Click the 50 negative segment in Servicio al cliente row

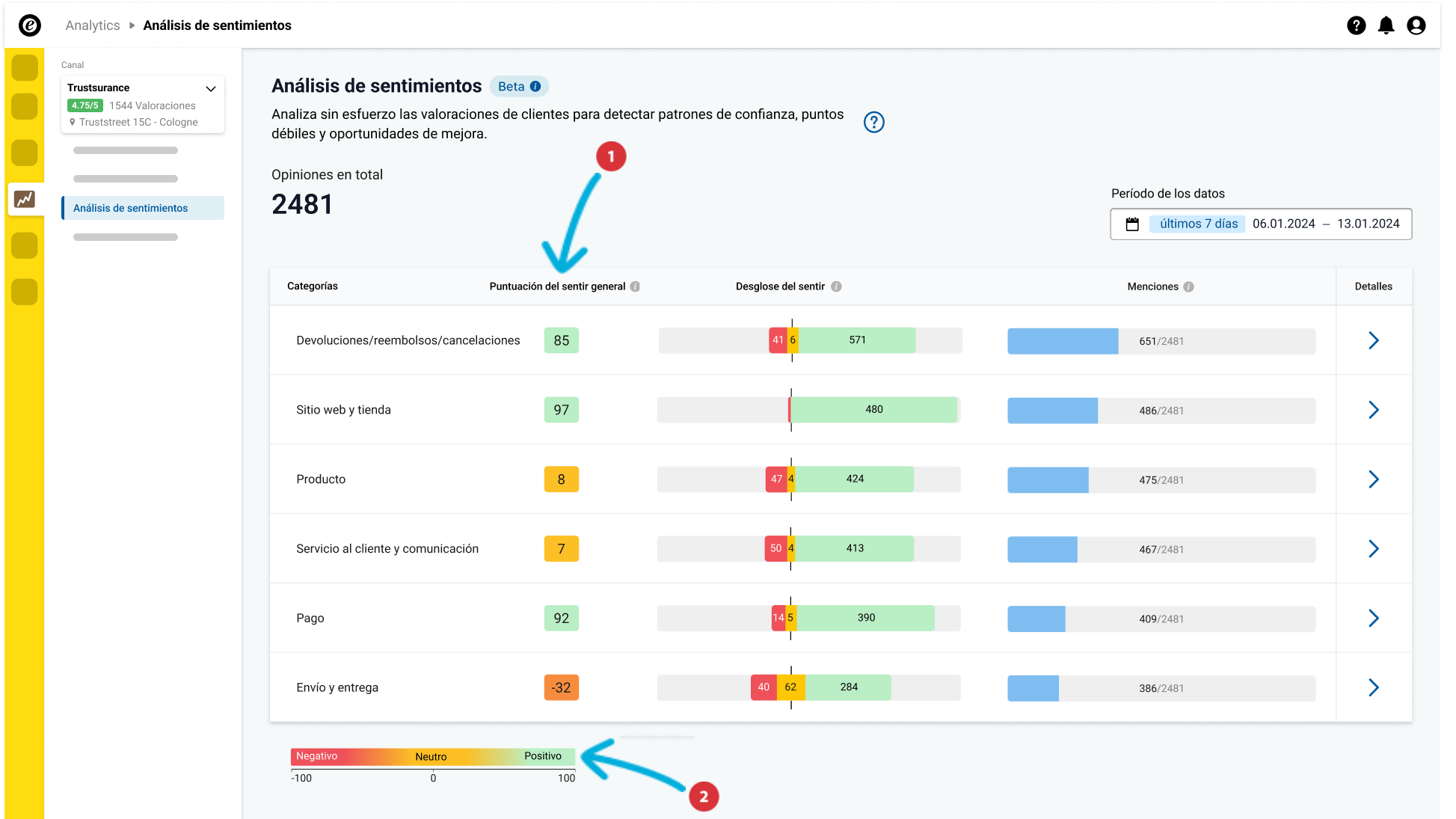click(775, 549)
